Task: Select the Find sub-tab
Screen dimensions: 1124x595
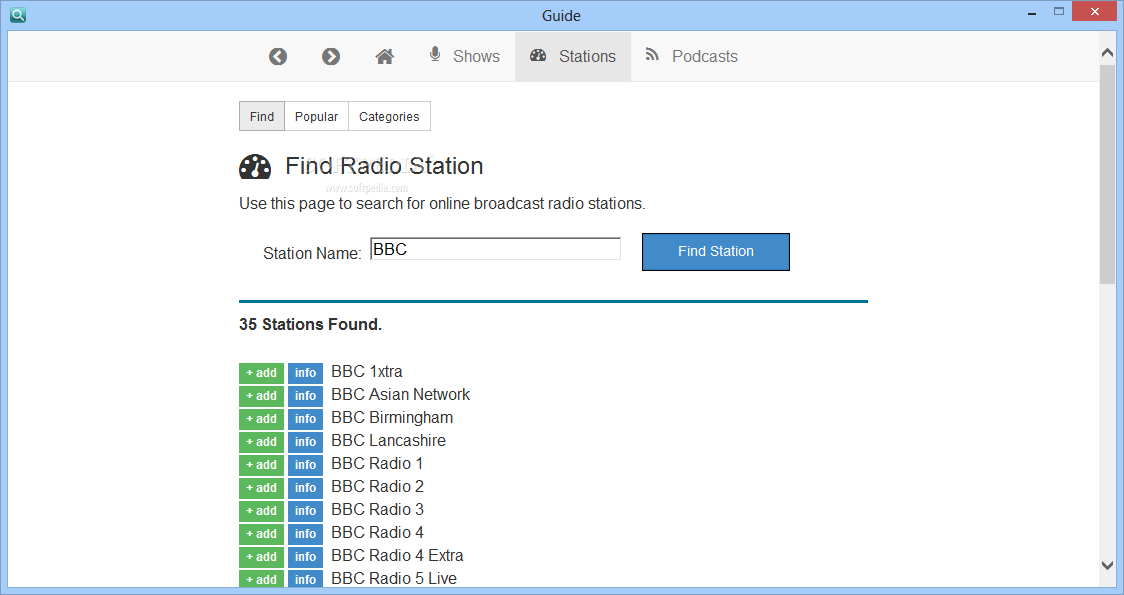Action: pyautogui.click(x=262, y=116)
